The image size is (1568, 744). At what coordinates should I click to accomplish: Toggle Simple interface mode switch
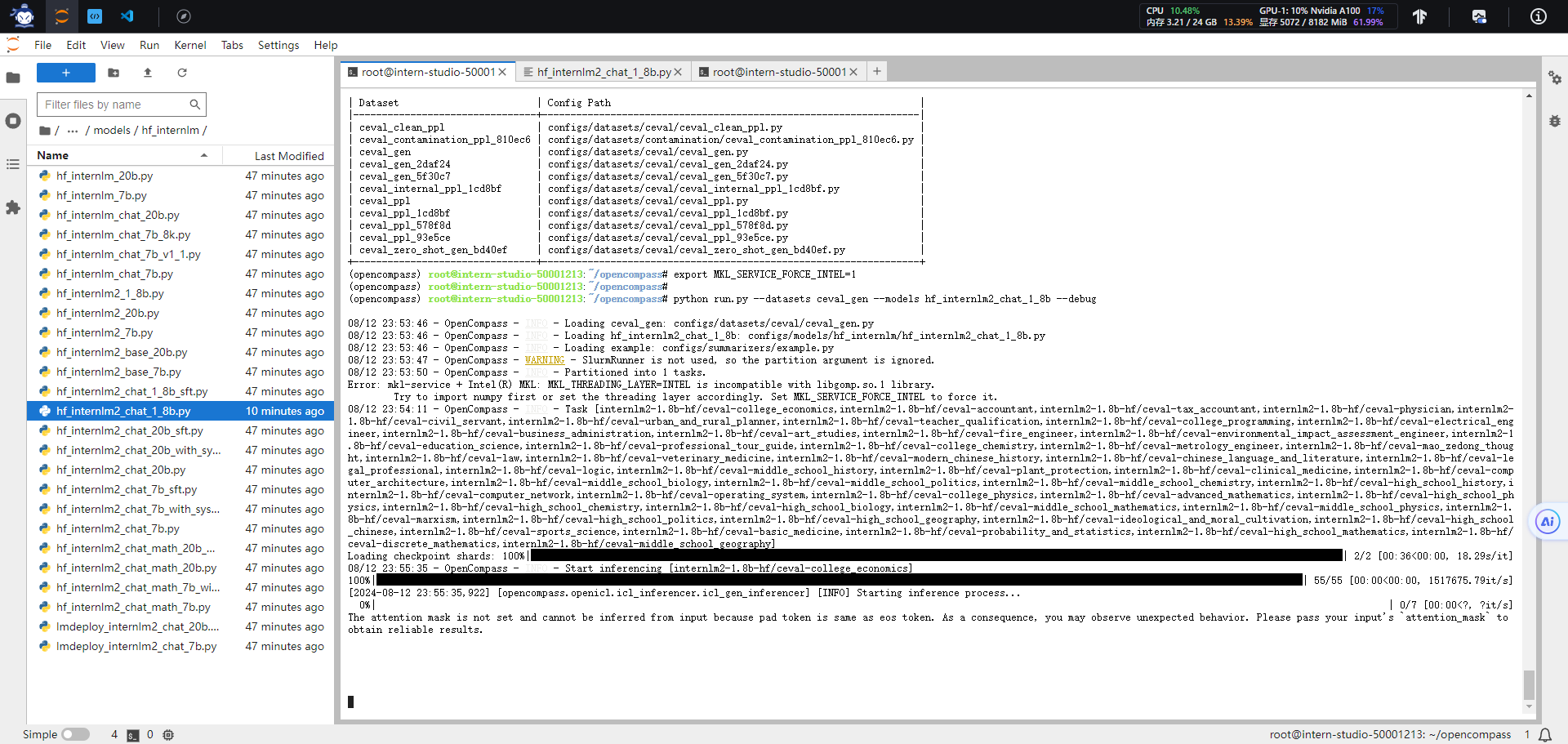(x=75, y=734)
